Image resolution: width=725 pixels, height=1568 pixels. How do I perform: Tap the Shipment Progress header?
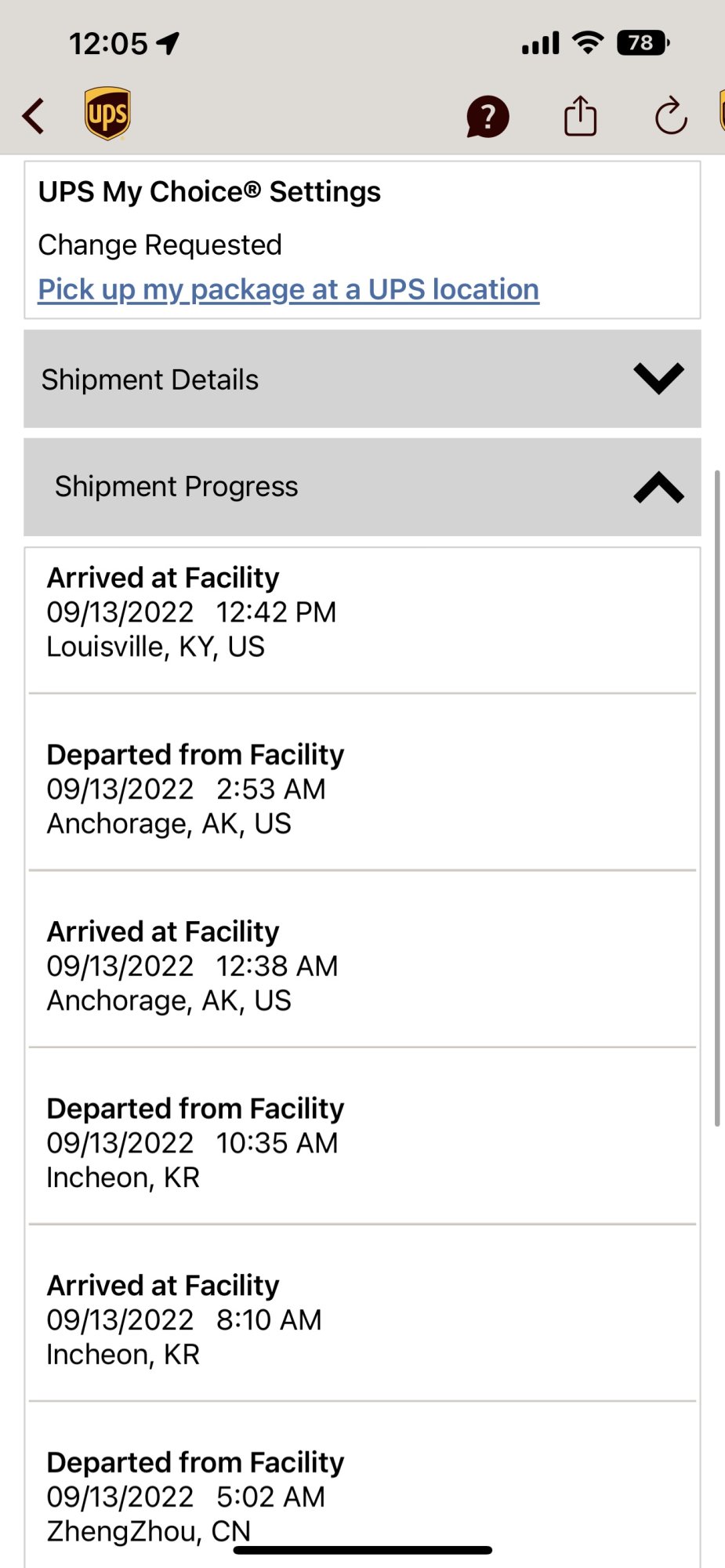(176, 487)
